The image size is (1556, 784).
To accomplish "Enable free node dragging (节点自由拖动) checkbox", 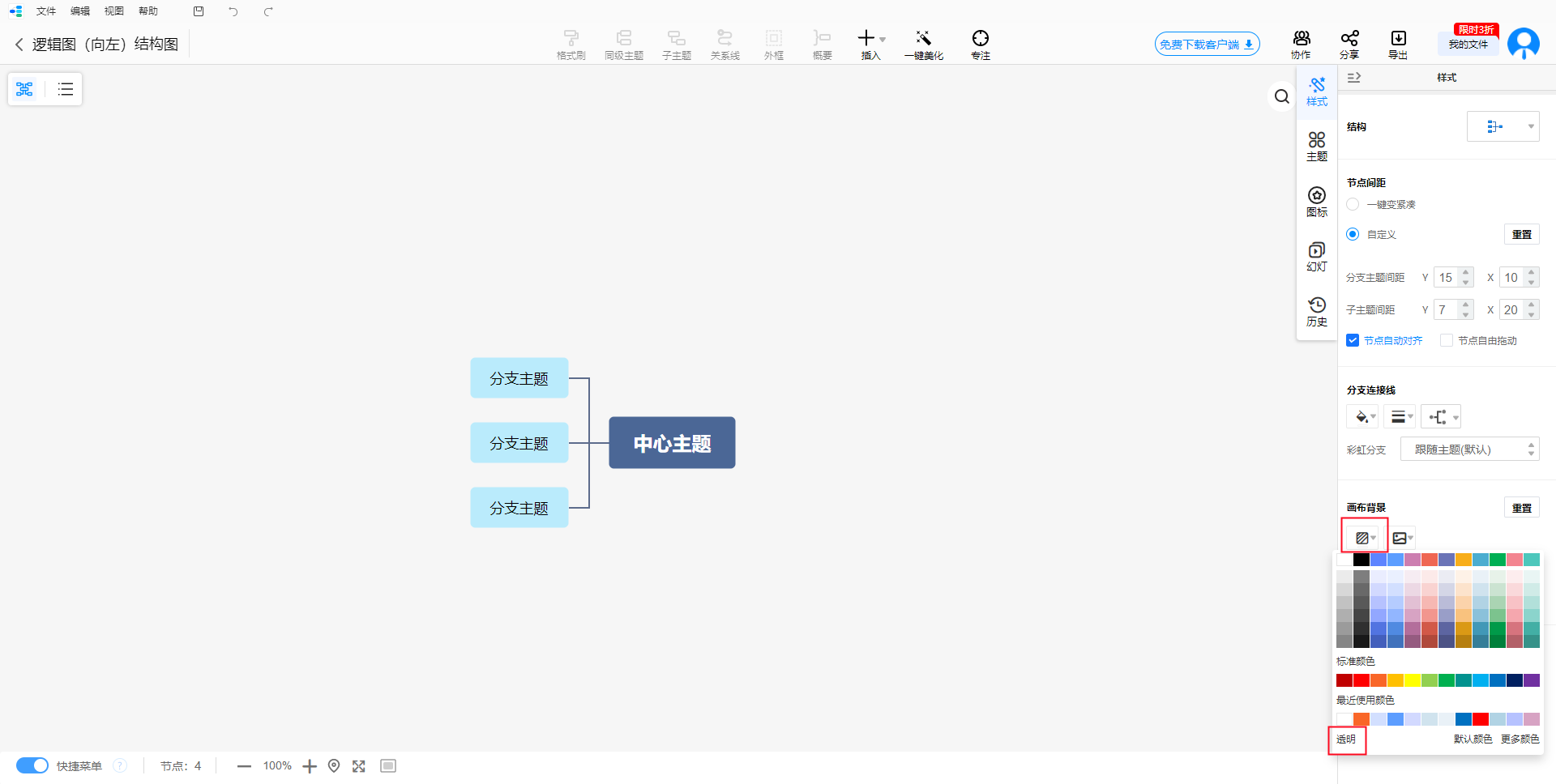I will pos(1447,340).
